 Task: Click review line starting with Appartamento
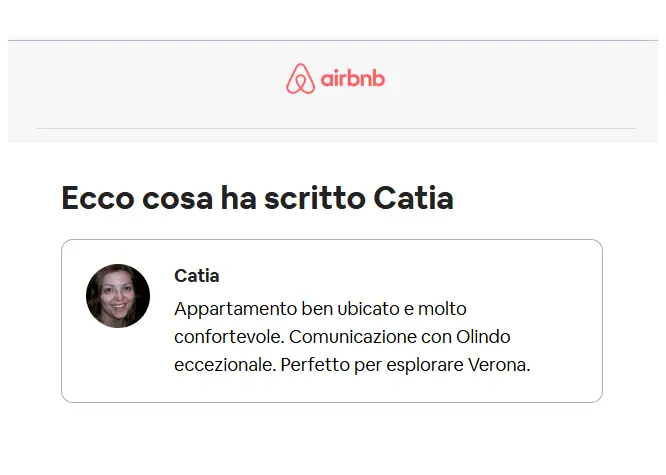point(320,309)
